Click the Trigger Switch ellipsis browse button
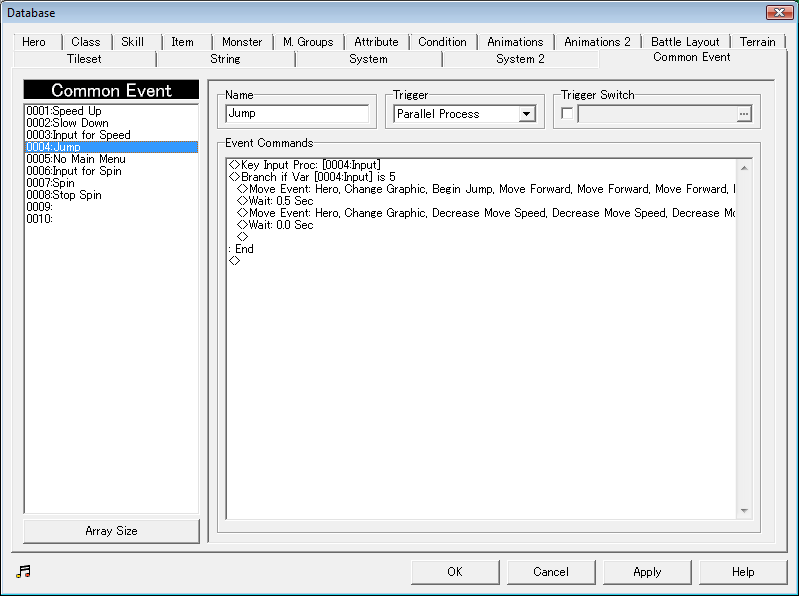 pos(743,114)
